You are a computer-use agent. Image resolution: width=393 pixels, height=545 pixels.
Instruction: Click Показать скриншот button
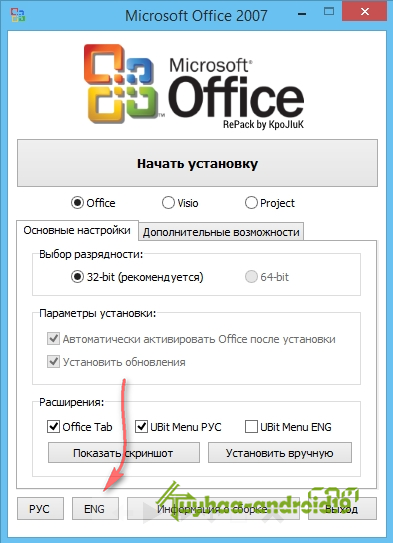point(124,453)
